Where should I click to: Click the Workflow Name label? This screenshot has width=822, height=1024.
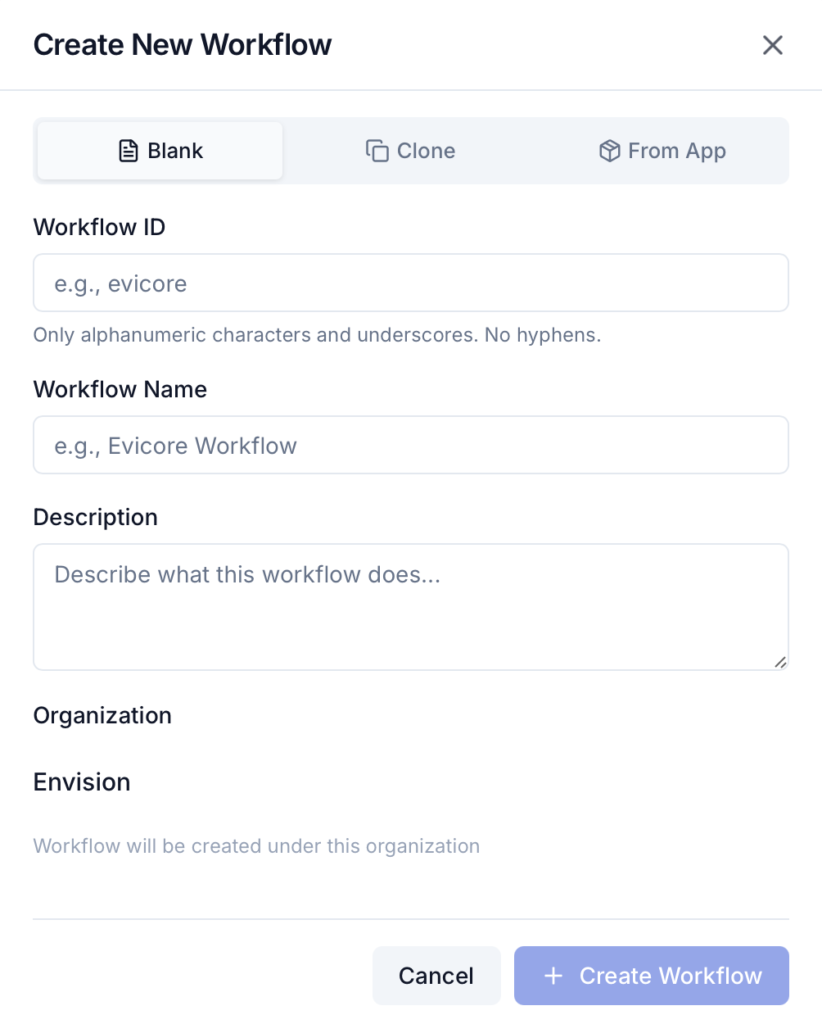(x=120, y=389)
